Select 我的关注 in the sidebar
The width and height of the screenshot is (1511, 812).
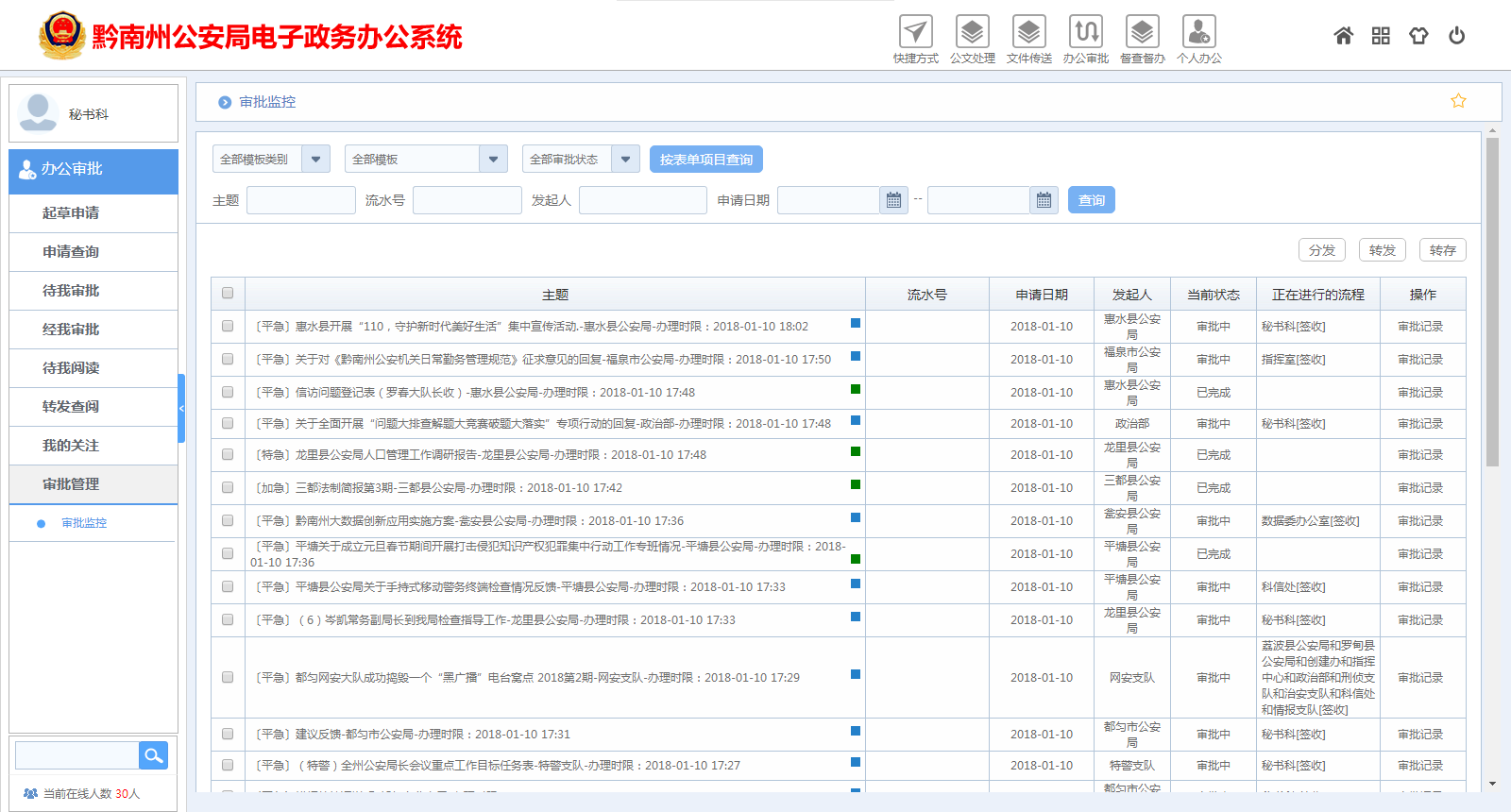click(x=93, y=446)
